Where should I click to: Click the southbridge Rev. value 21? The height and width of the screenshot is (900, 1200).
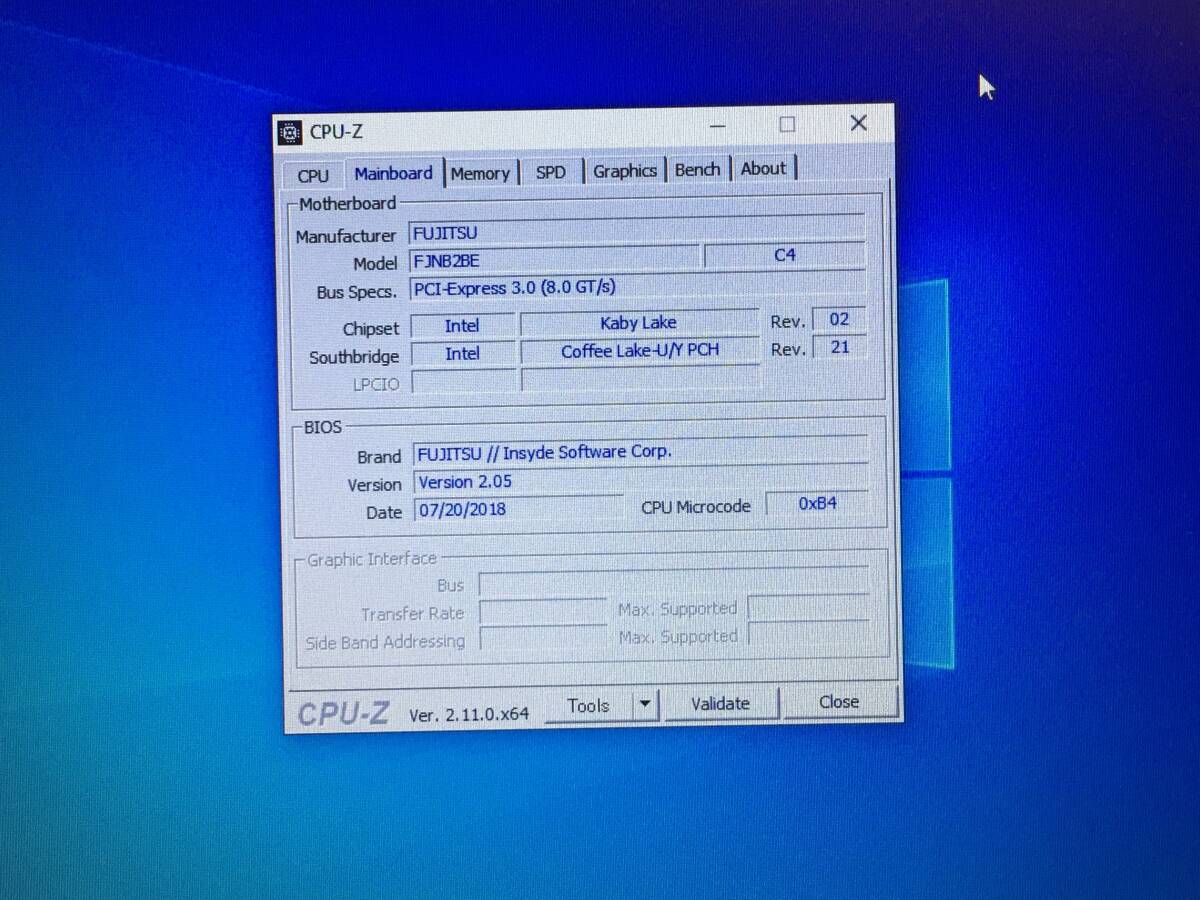click(839, 347)
